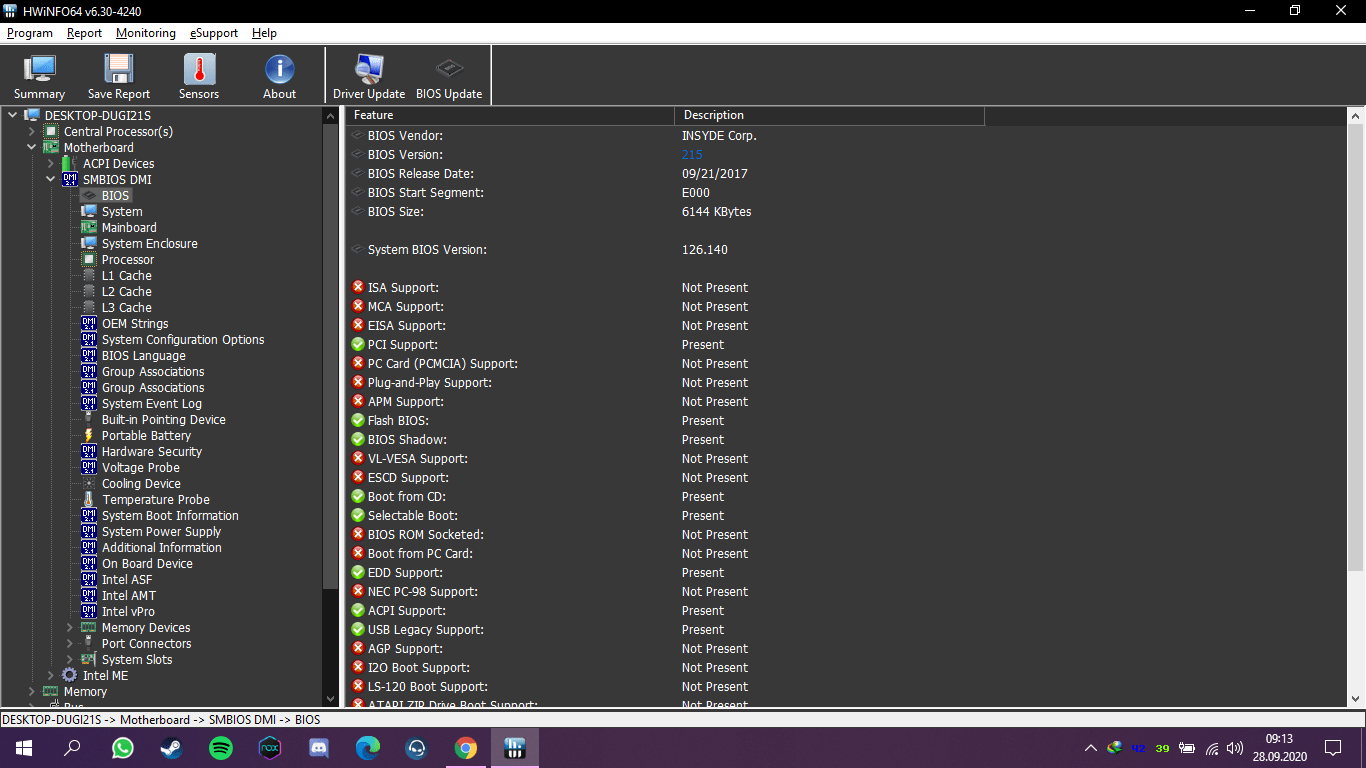Image resolution: width=1366 pixels, height=768 pixels.
Task: Expand the Central Processor(s) node
Action: tap(32, 131)
